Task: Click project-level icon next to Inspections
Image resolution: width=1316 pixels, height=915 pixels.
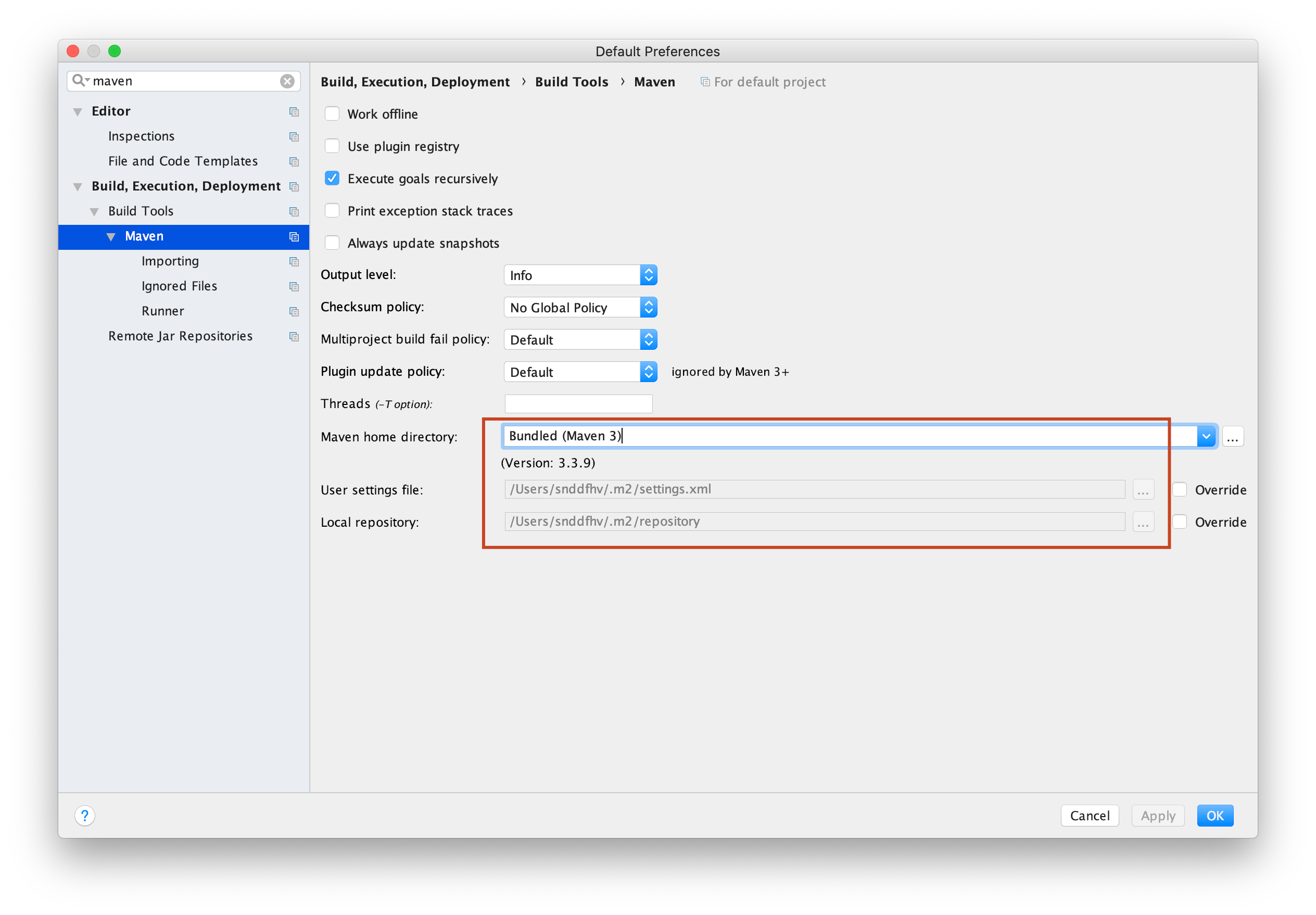Action: point(294,136)
